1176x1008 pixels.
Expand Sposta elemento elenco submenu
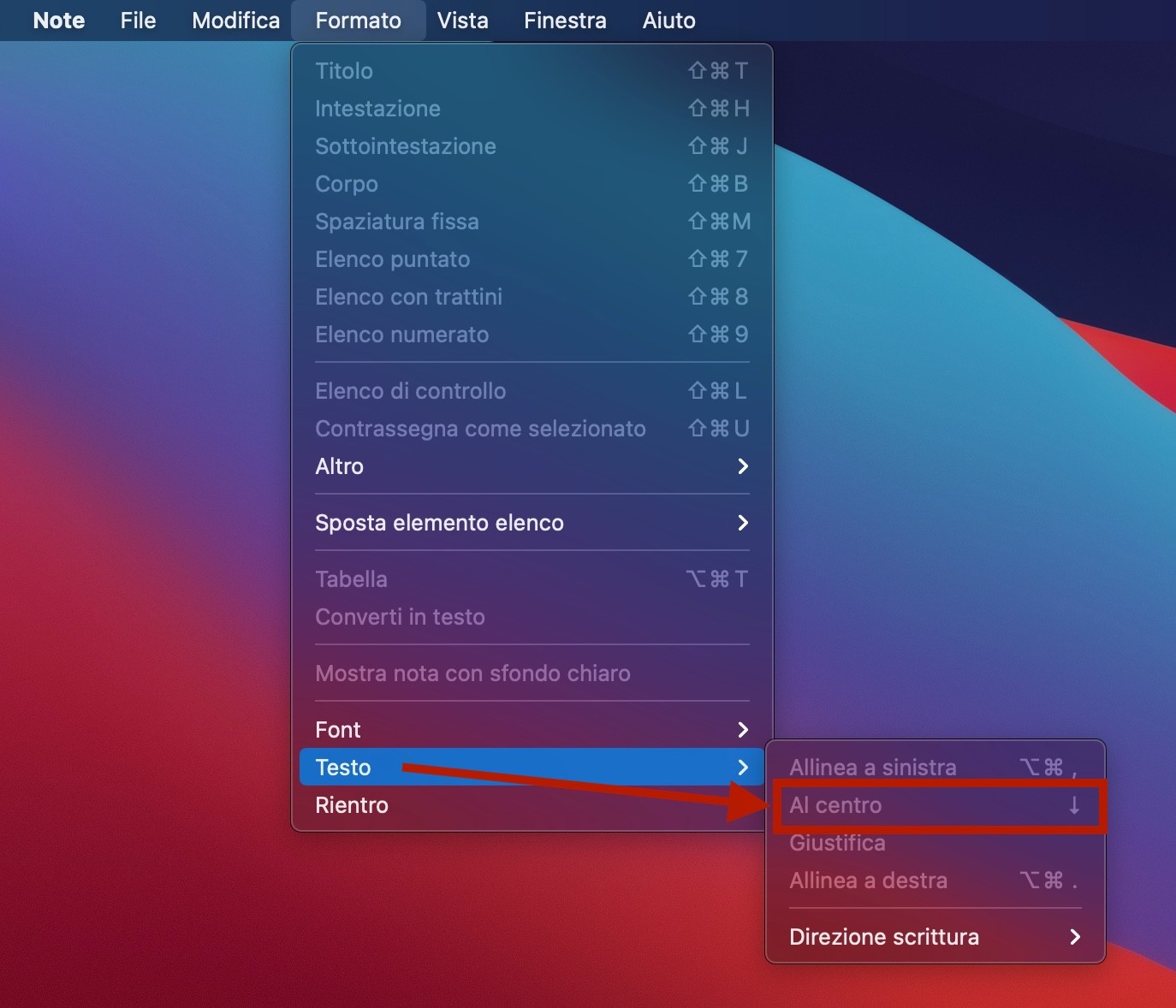coord(532,523)
